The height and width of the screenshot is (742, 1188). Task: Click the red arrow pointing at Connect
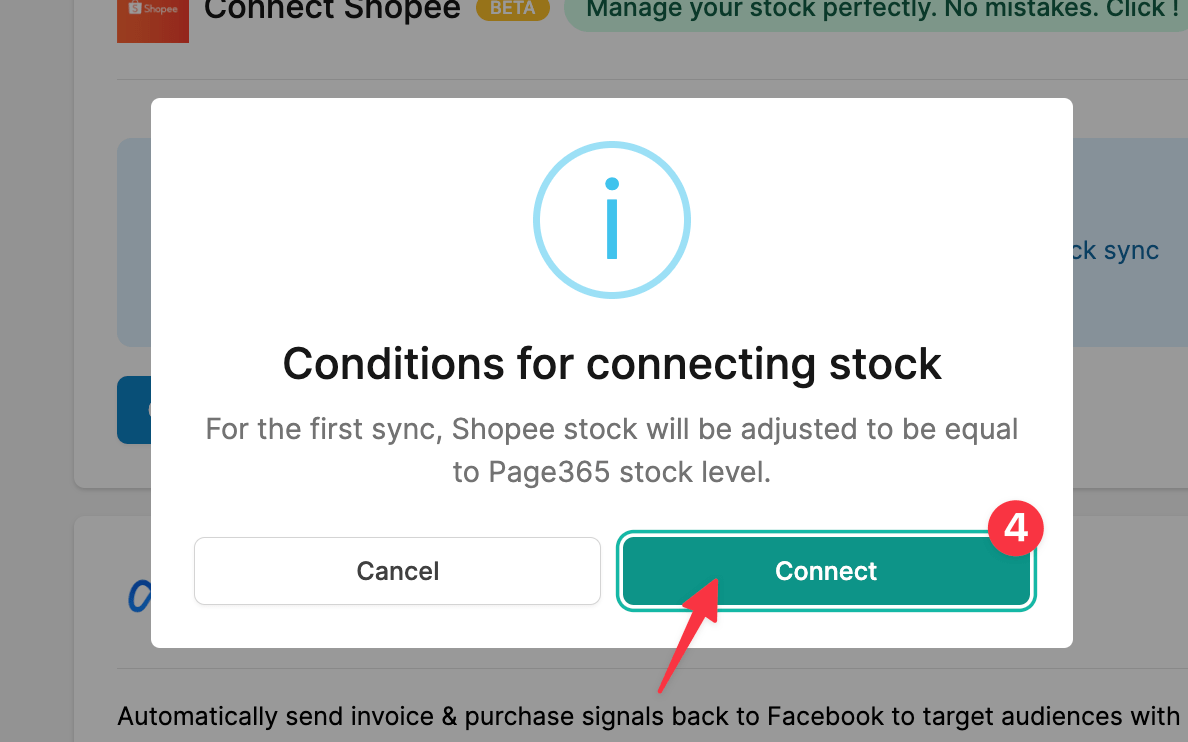690,640
